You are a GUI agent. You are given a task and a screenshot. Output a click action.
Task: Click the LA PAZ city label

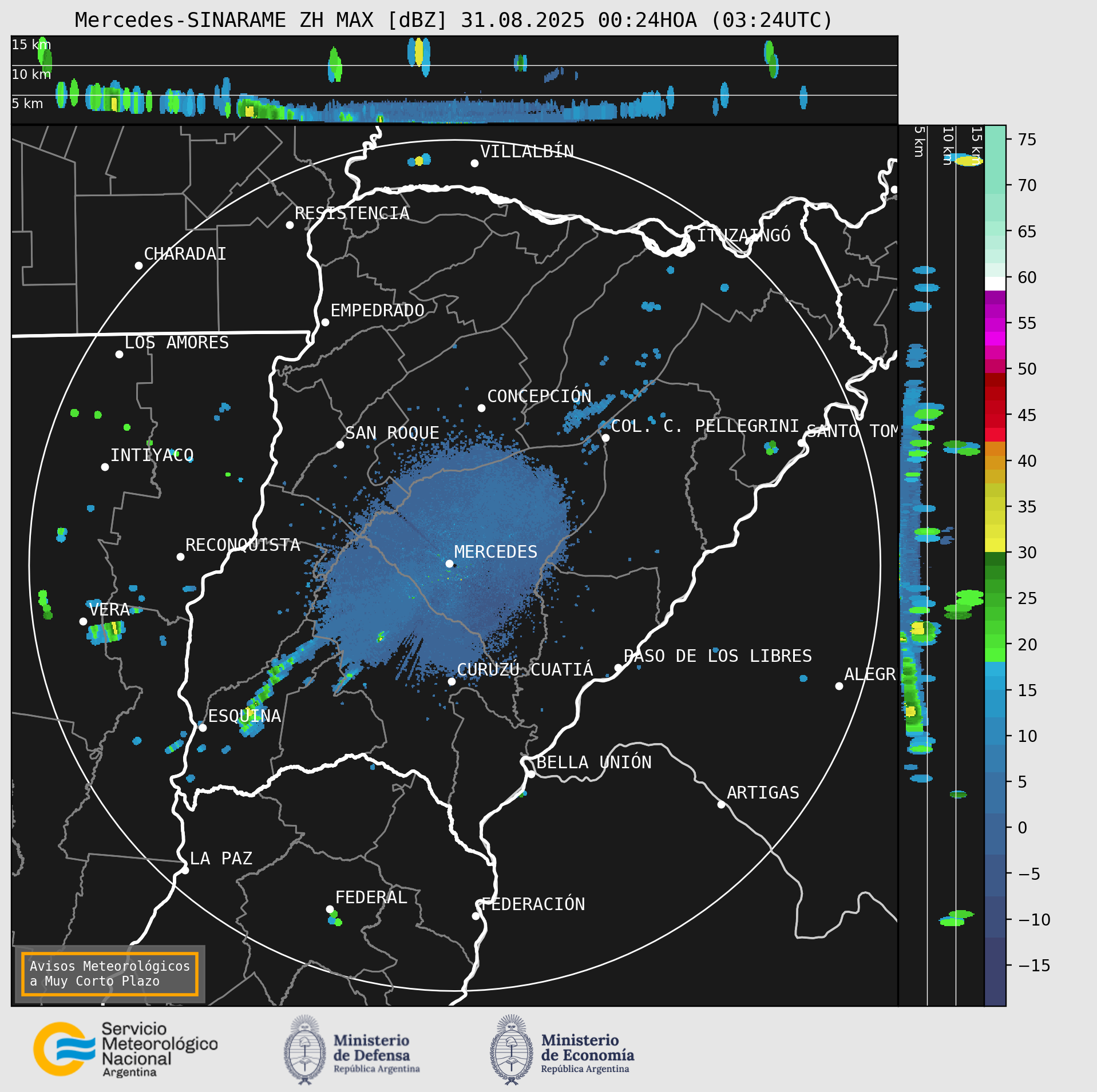pos(221,859)
